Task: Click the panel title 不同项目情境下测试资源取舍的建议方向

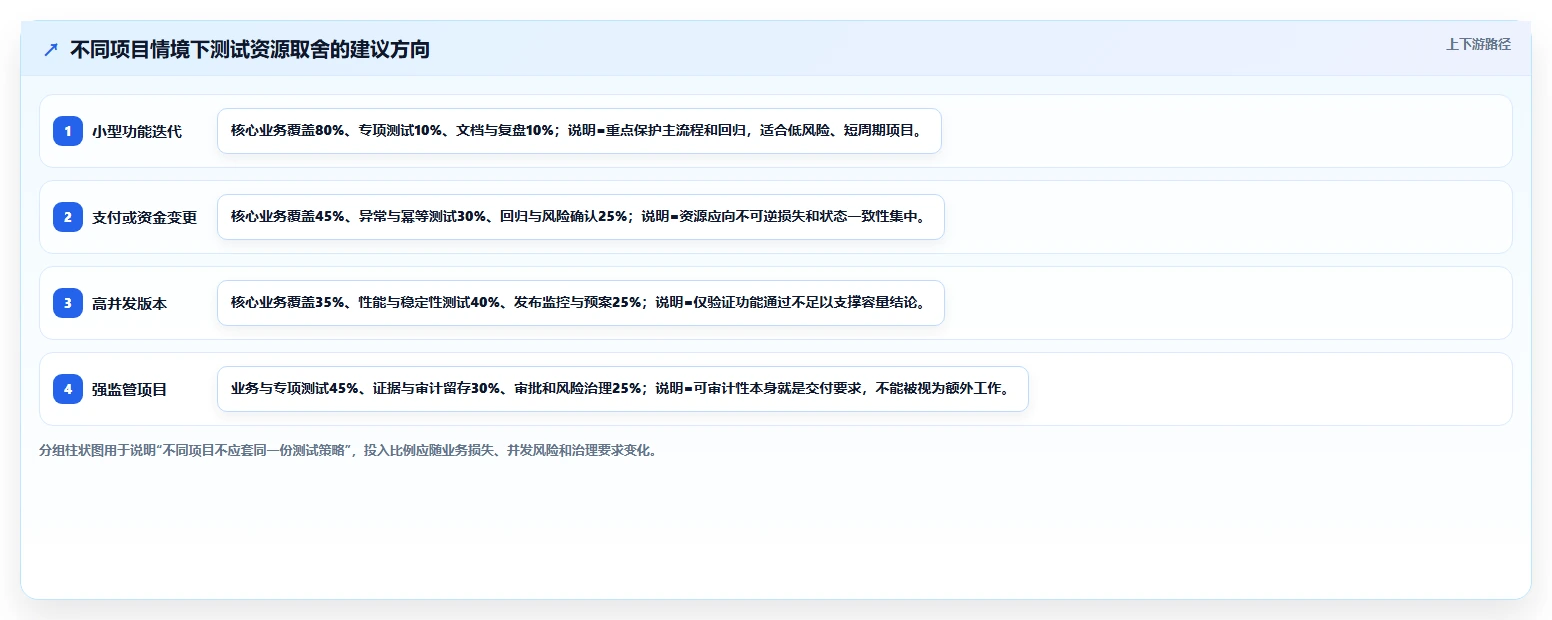Action: point(250,50)
